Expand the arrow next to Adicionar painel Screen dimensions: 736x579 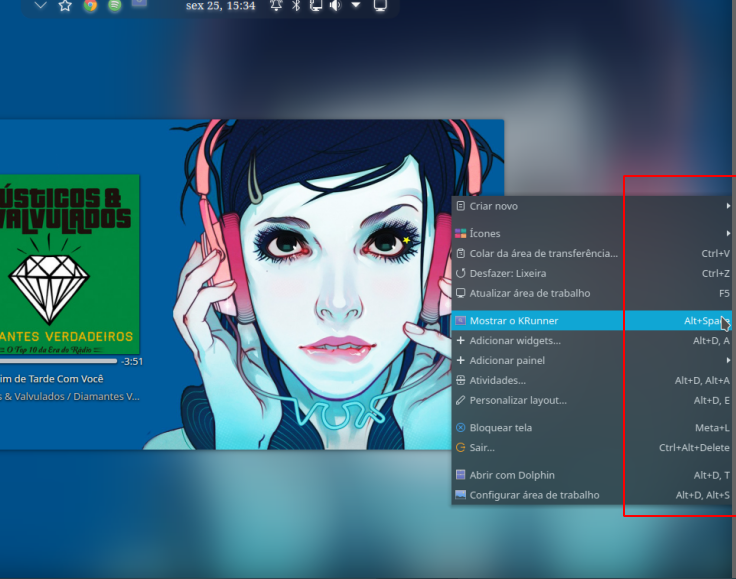pyautogui.click(x=728, y=360)
